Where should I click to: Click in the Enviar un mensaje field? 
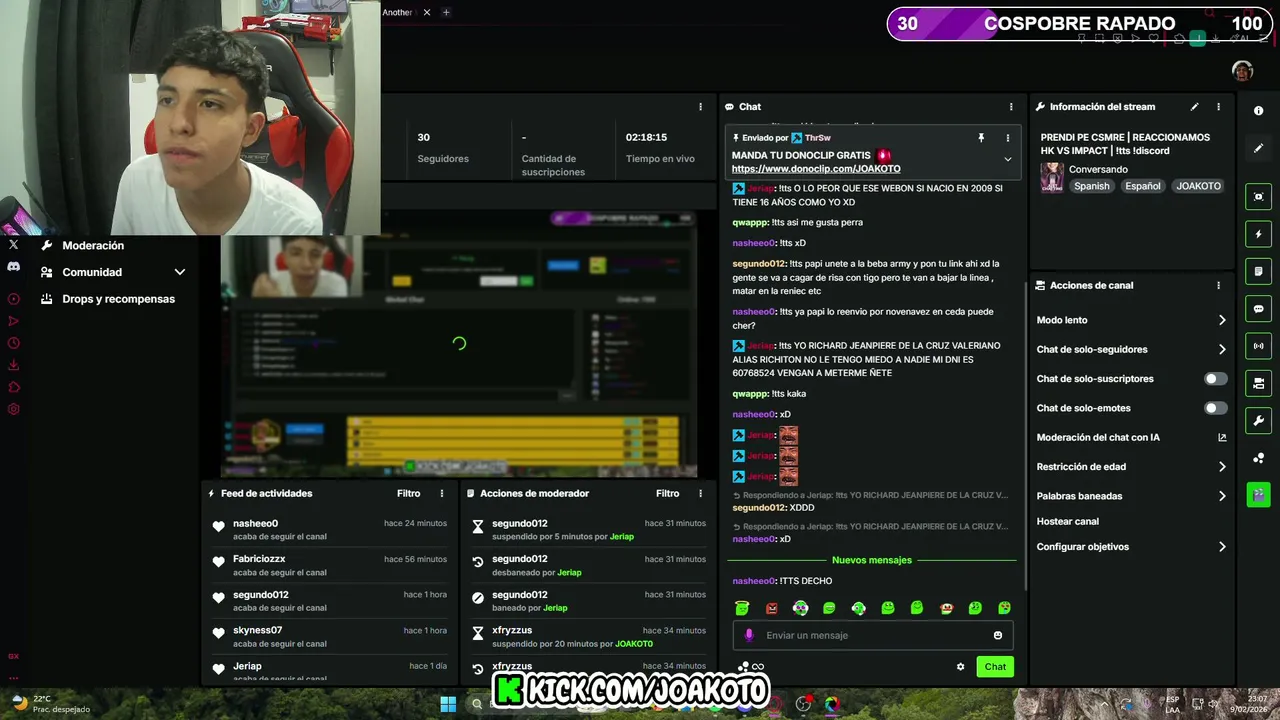click(875, 635)
